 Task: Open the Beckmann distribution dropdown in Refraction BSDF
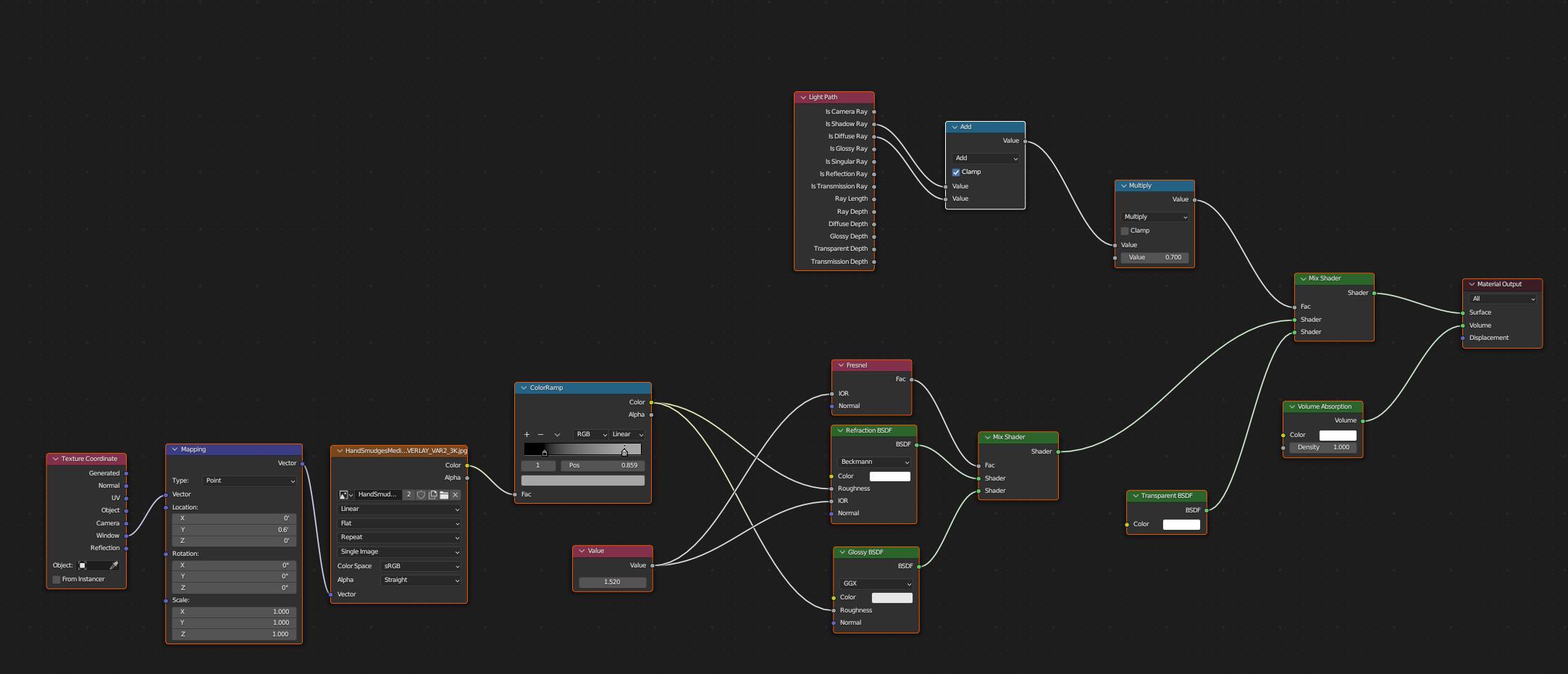873,462
